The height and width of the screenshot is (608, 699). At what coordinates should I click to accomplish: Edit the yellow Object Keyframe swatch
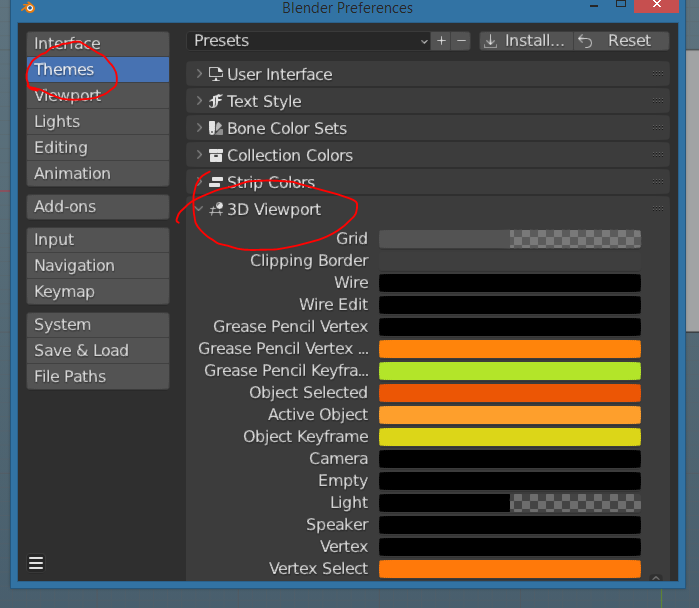pyautogui.click(x=510, y=437)
